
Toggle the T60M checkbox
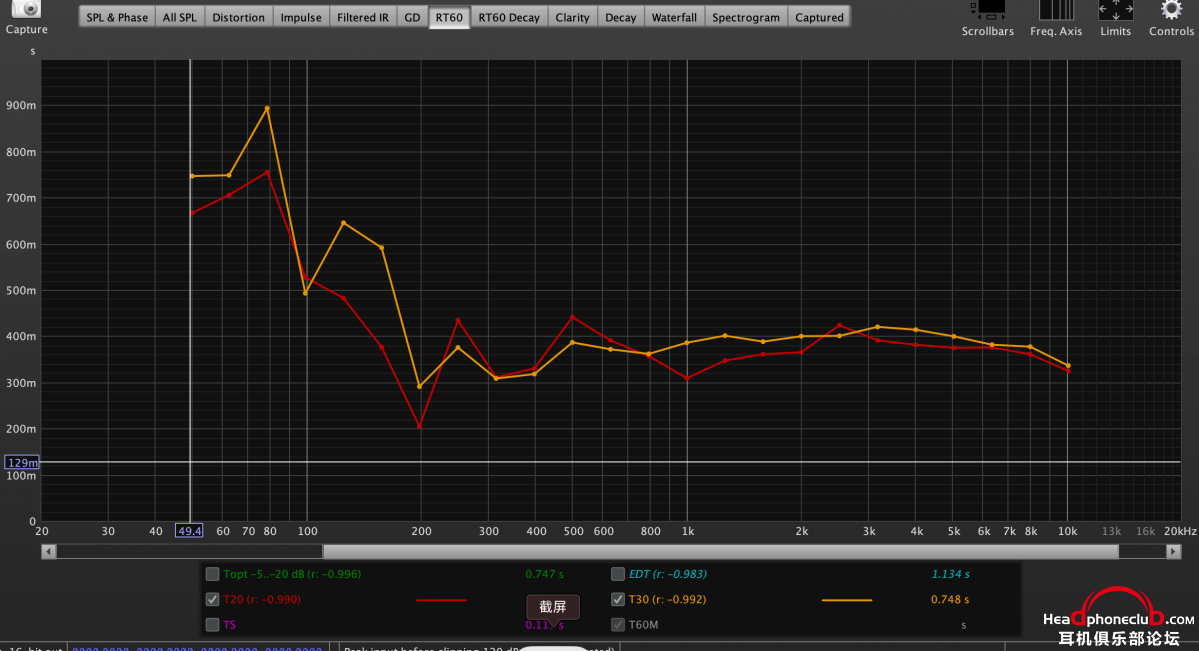pyautogui.click(x=618, y=624)
